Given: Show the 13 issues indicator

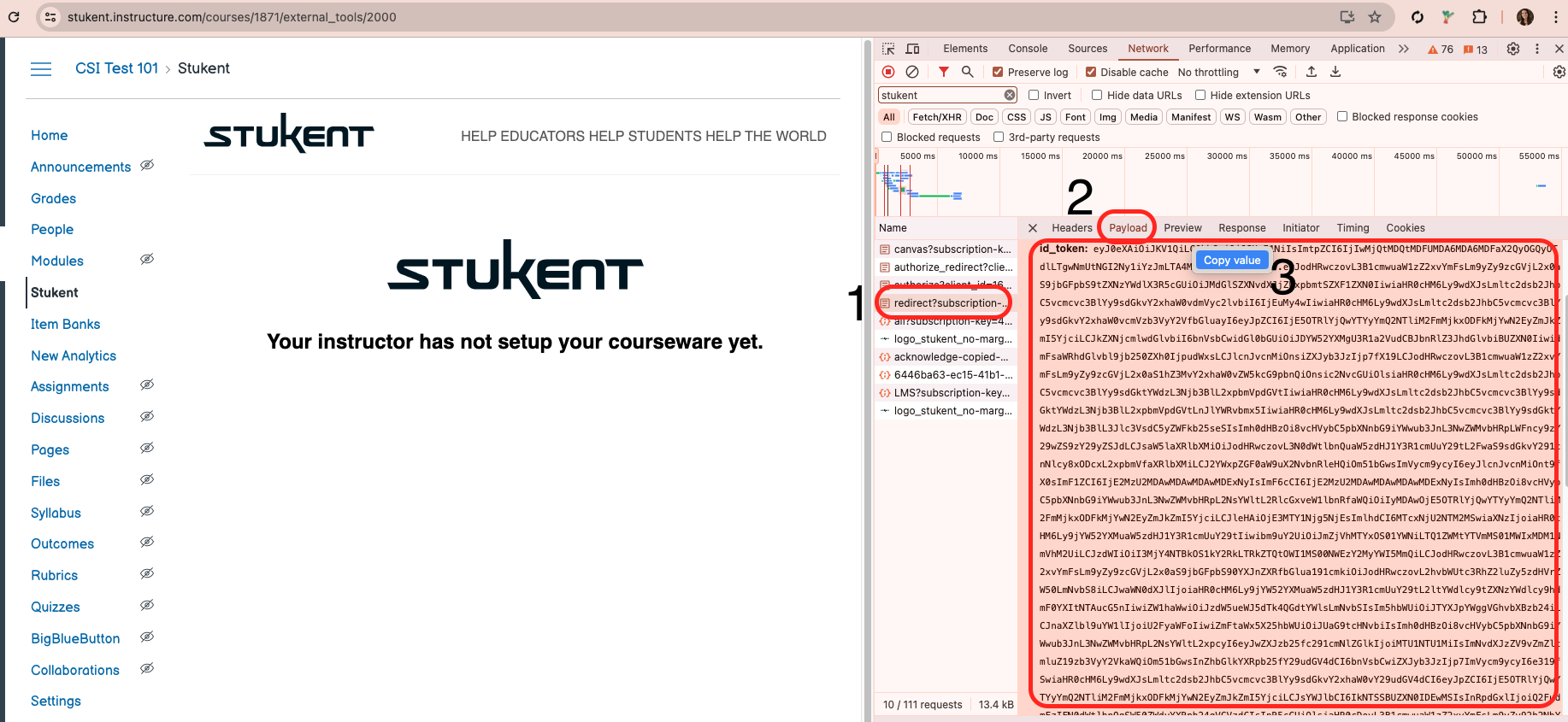Looking at the screenshot, I should coord(1476,49).
